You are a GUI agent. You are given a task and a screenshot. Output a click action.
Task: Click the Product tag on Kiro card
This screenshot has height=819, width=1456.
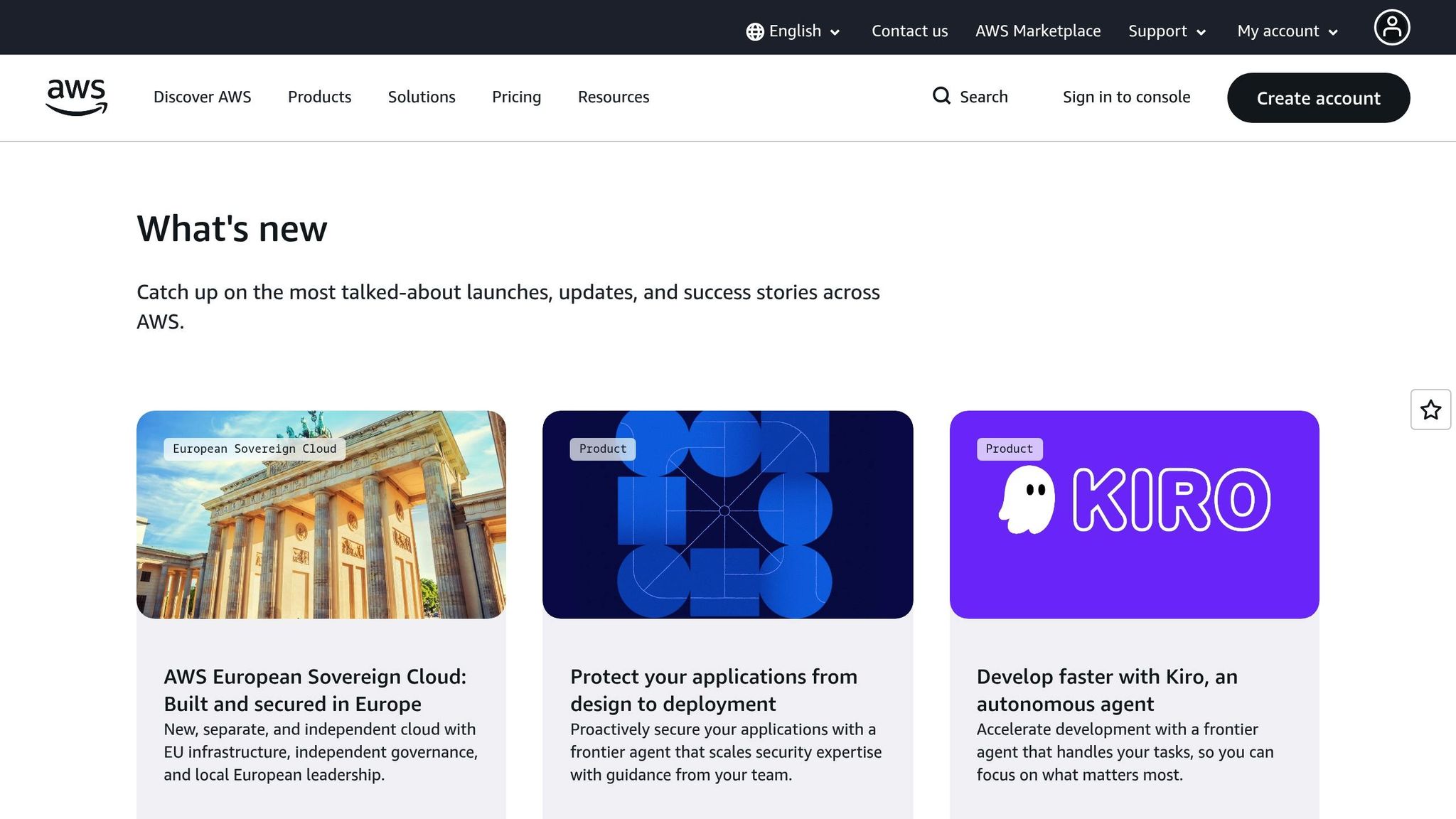[1009, 449]
